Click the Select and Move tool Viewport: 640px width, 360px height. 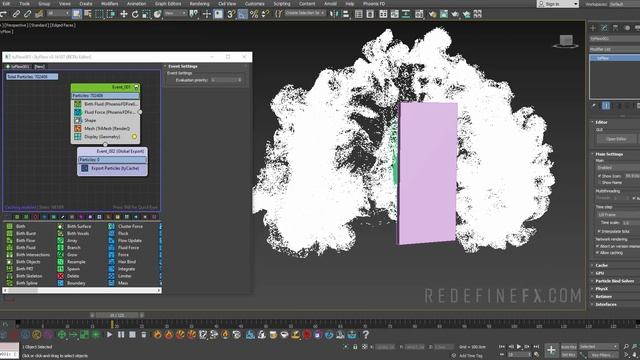(123, 14)
